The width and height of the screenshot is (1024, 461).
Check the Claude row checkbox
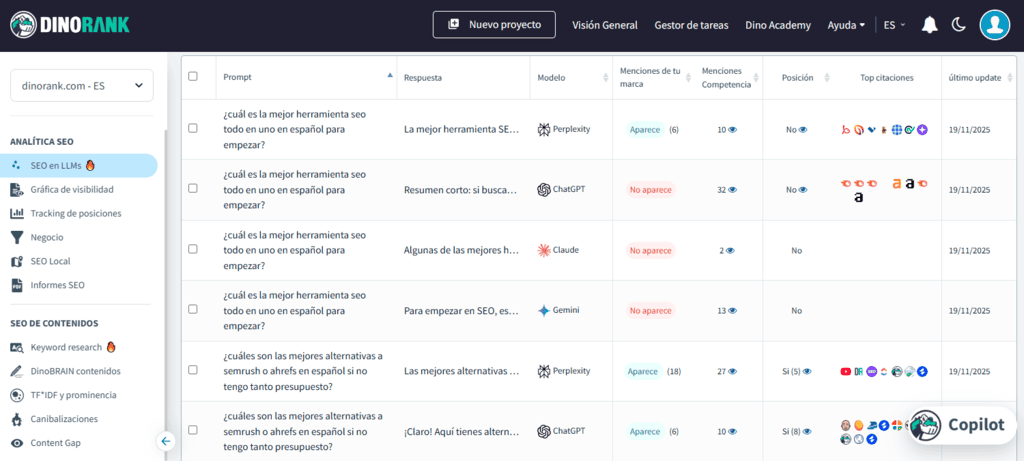coord(193,249)
